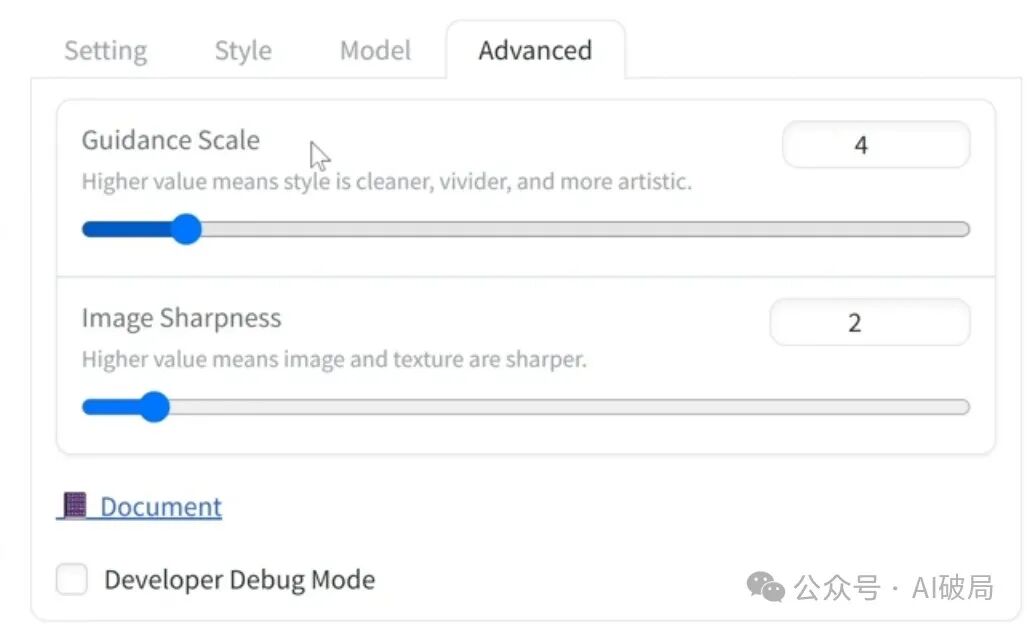
Task: Click the Guidance Scale label
Action: pyautogui.click(x=170, y=140)
